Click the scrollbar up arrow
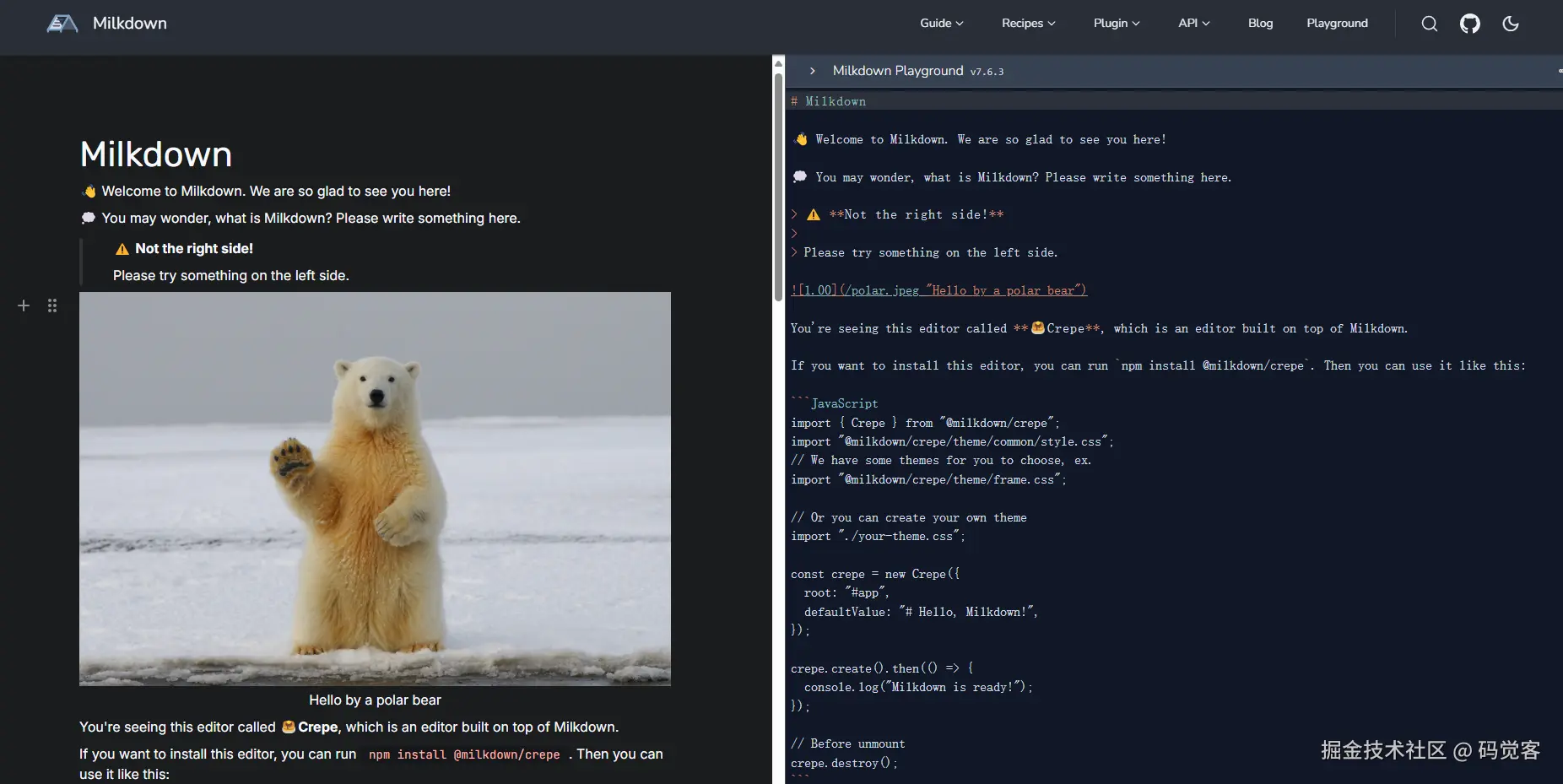This screenshot has height=784, width=1563. click(778, 63)
